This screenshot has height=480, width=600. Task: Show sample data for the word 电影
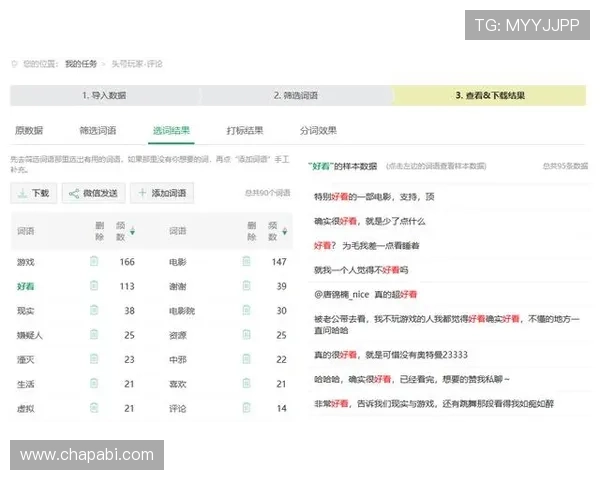click(178, 262)
